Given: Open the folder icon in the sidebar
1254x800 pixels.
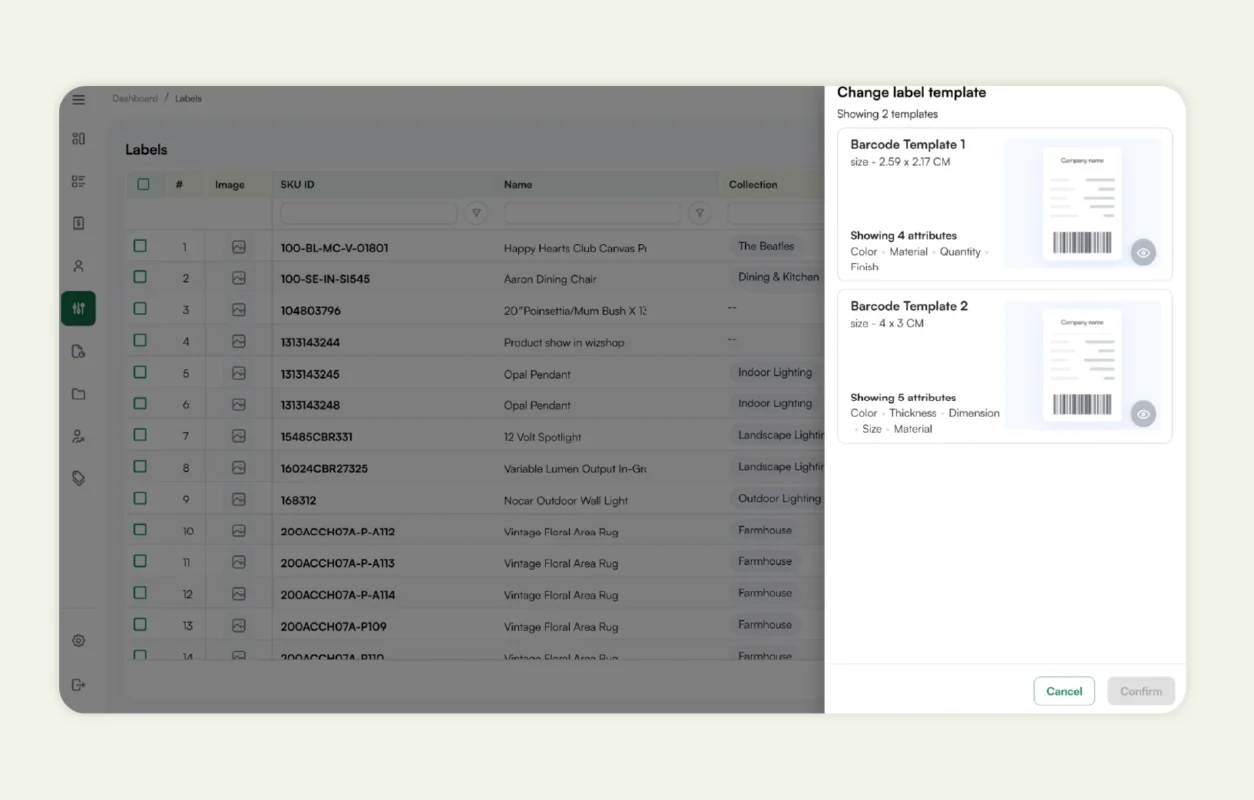Looking at the screenshot, I should tap(78, 394).
